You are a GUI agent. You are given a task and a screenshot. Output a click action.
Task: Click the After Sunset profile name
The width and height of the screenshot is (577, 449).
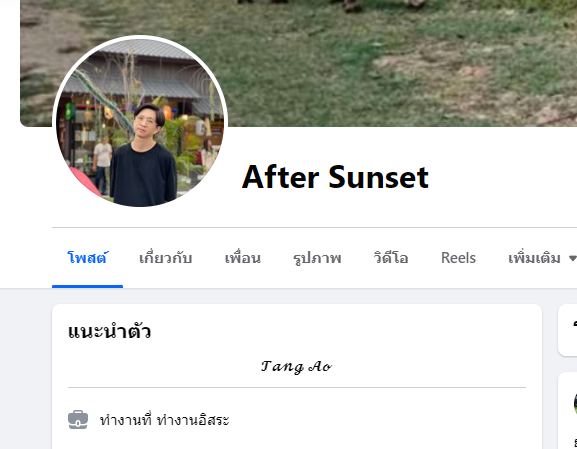pyautogui.click(x=335, y=177)
